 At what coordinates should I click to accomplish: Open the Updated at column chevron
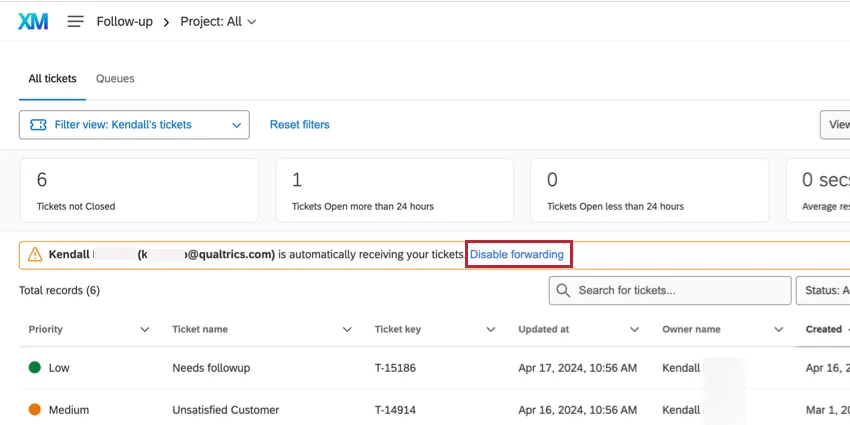coord(635,330)
